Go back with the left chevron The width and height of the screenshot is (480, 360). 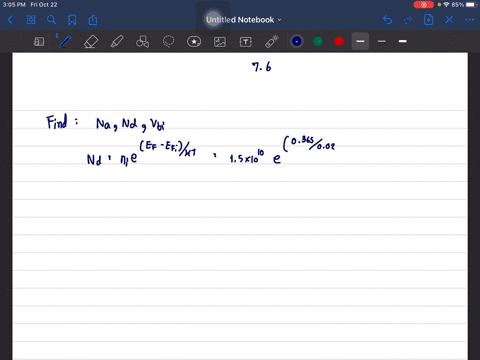point(10,20)
